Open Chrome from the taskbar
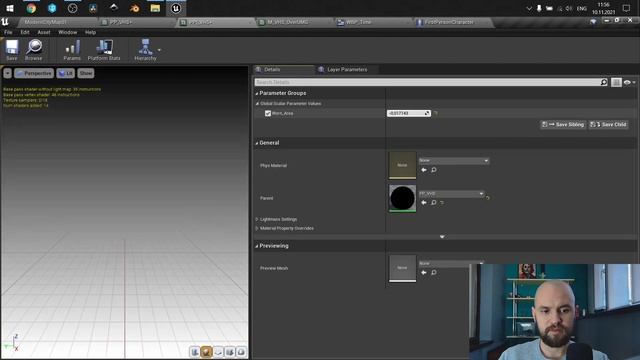Image resolution: width=640 pixels, height=360 pixels. click(x=31, y=8)
